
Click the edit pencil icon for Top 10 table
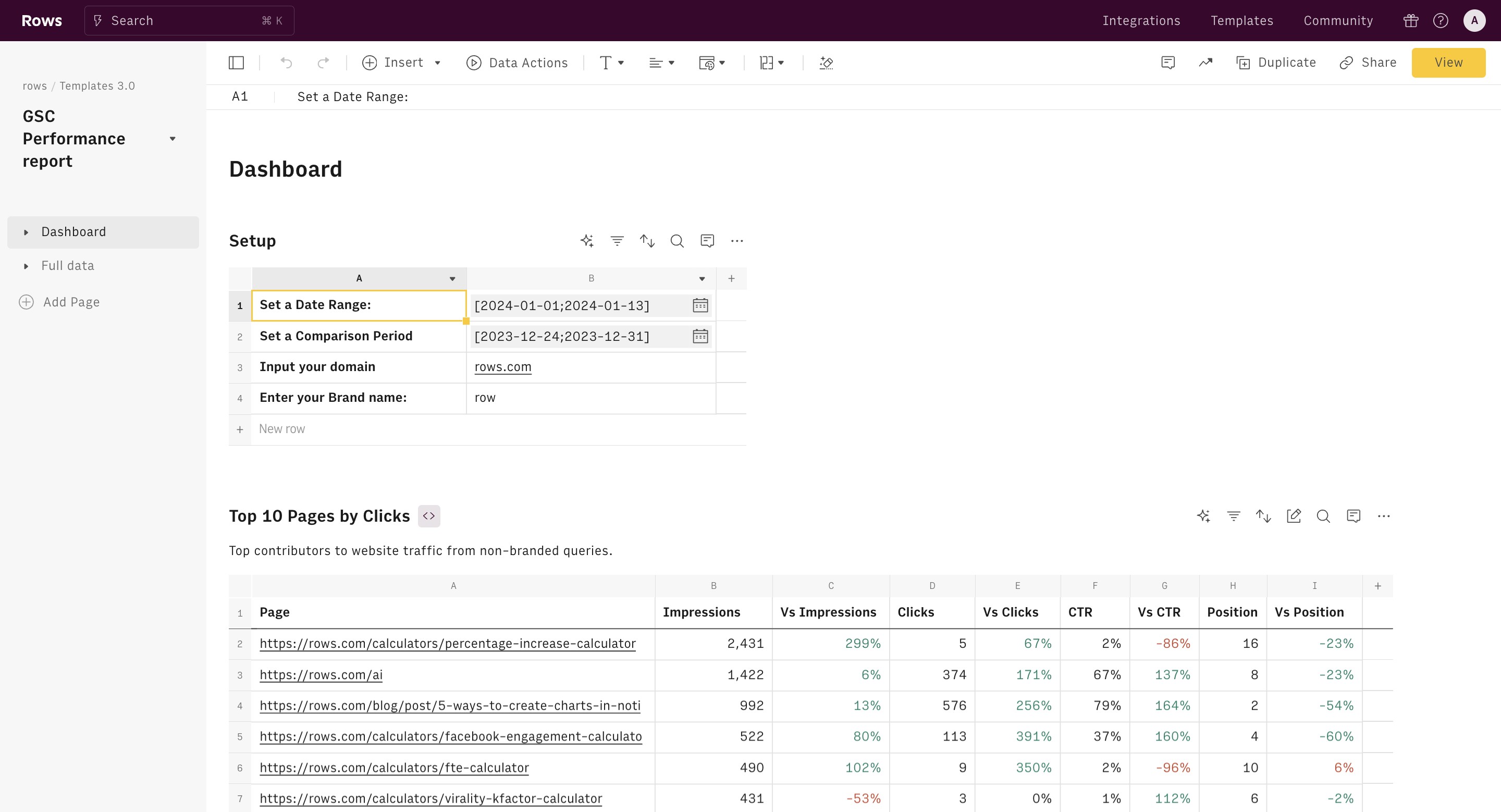pos(1293,516)
